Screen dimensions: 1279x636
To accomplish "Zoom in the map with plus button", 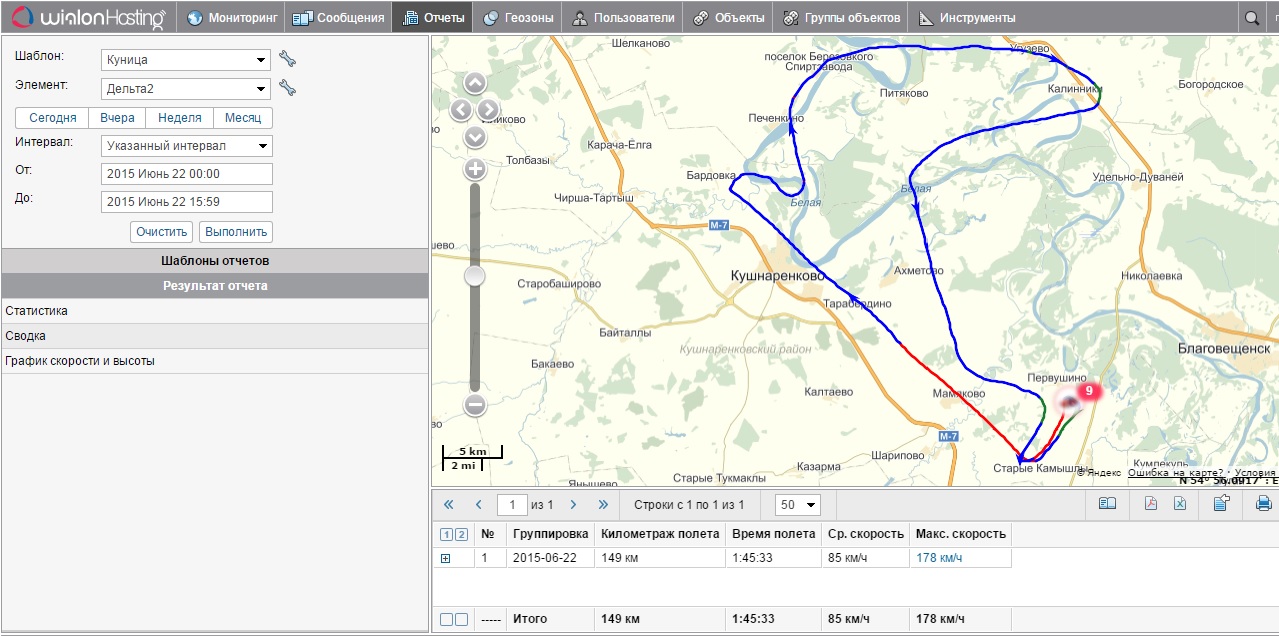I will pos(475,169).
